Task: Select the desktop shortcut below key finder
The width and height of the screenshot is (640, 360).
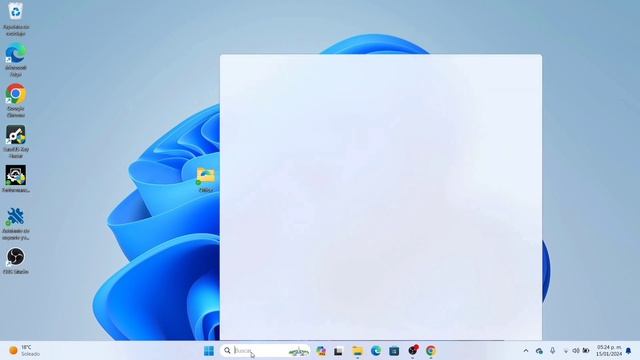Action: (16, 179)
